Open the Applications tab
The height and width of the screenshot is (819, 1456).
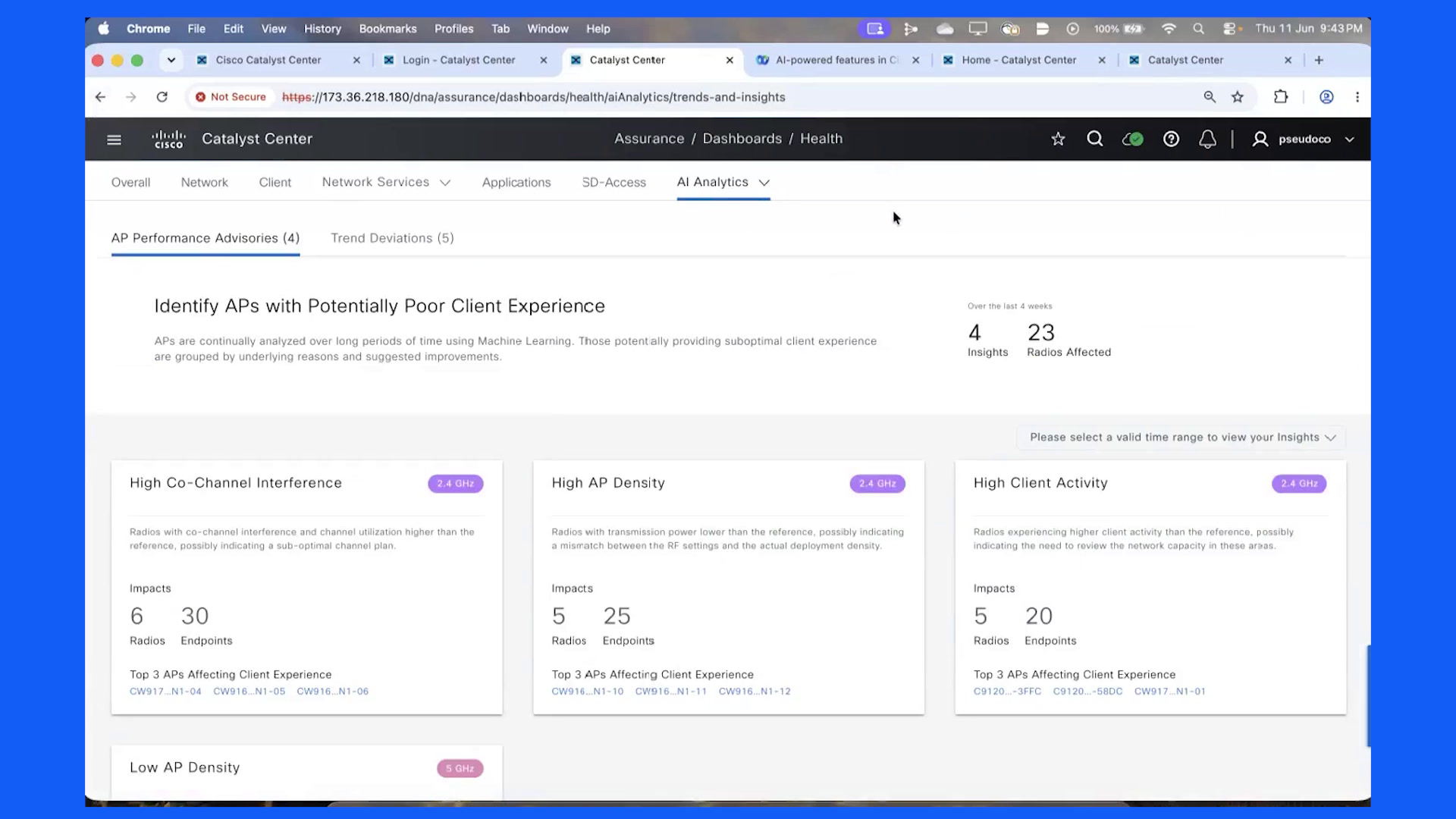click(516, 183)
